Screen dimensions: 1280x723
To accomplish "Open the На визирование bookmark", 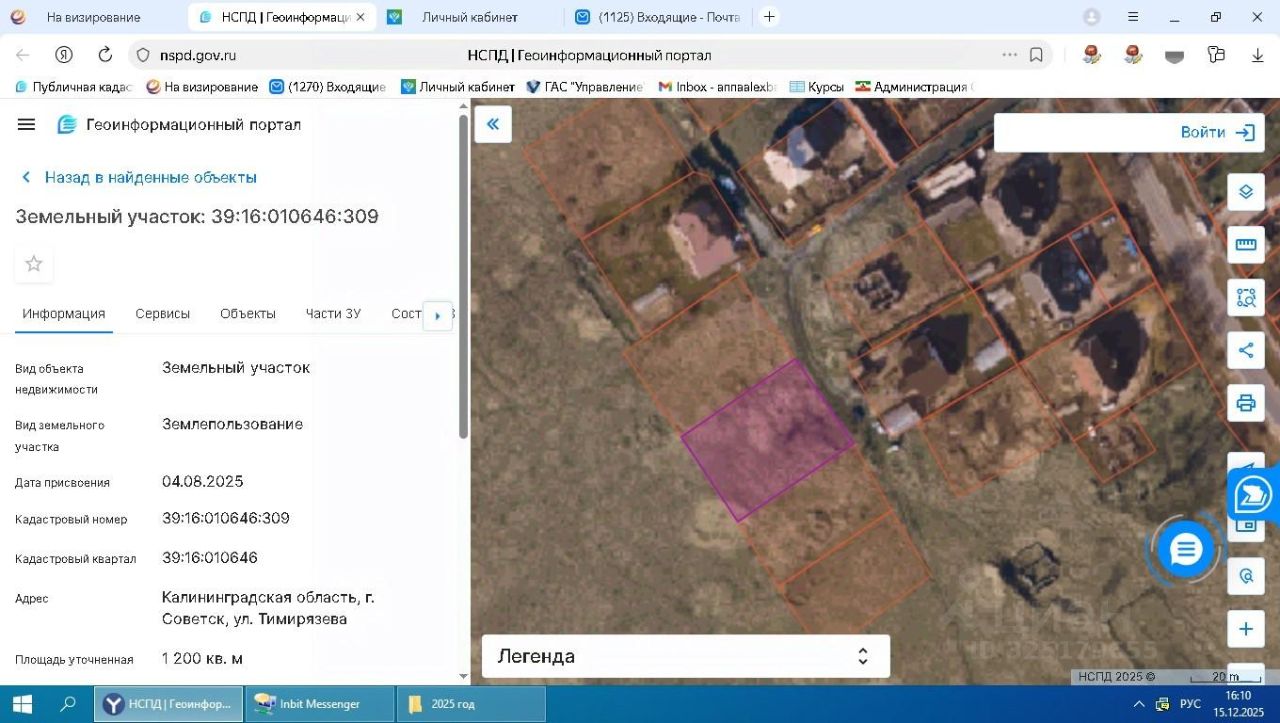I will pos(202,87).
